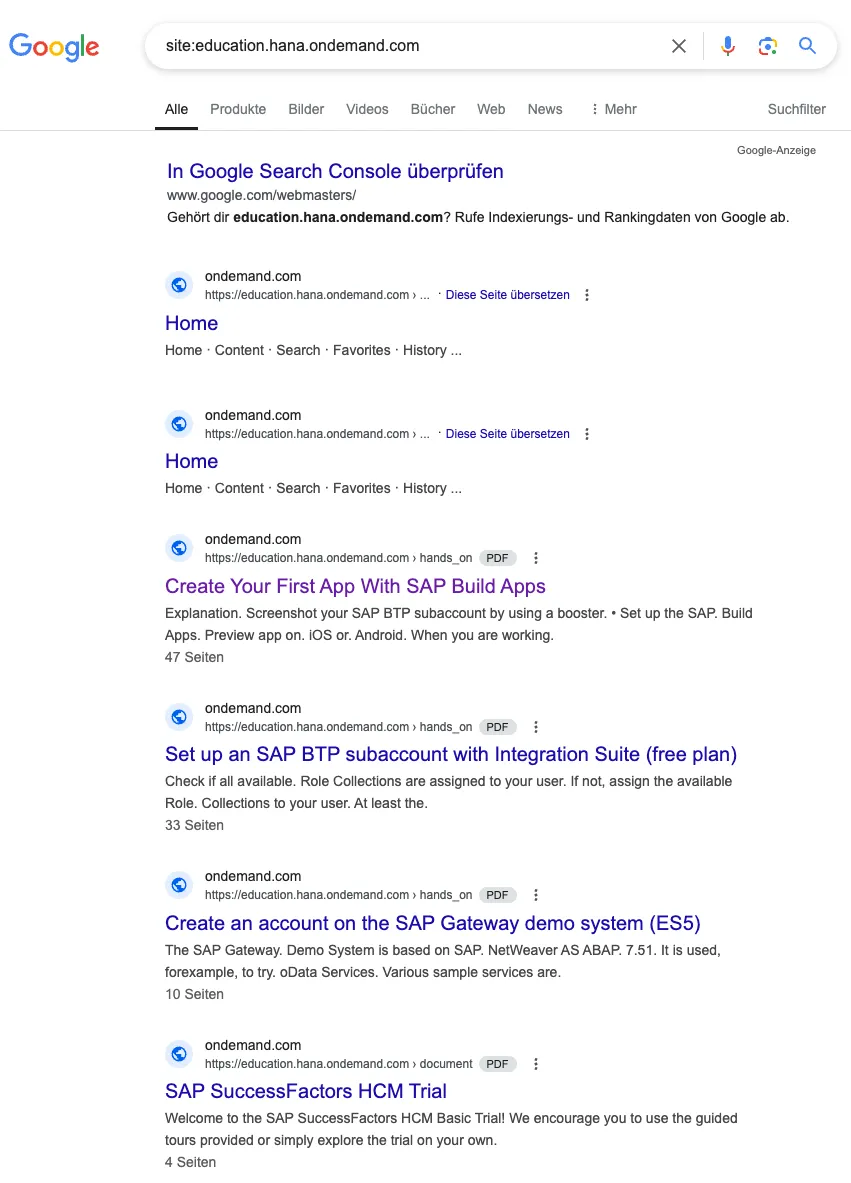Click the globe favicon of the first Home result
This screenshot has width=851, height=1183.
179,285
